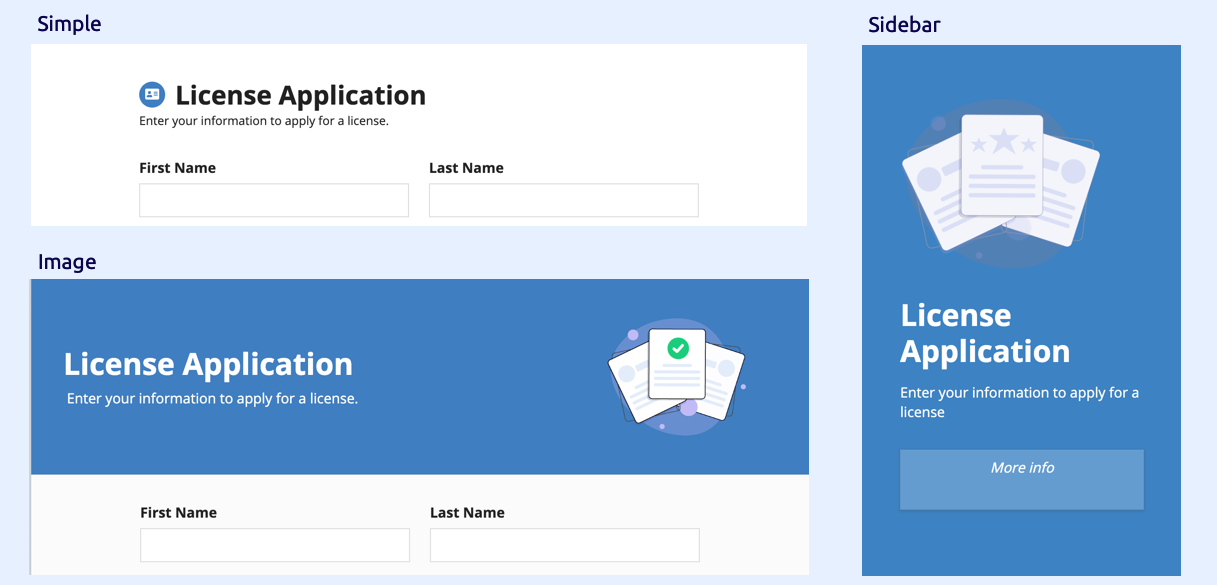Click the blue ID card icon beside License Application
The height and width of the screenshot is (585, 1217).
[152, 95]
